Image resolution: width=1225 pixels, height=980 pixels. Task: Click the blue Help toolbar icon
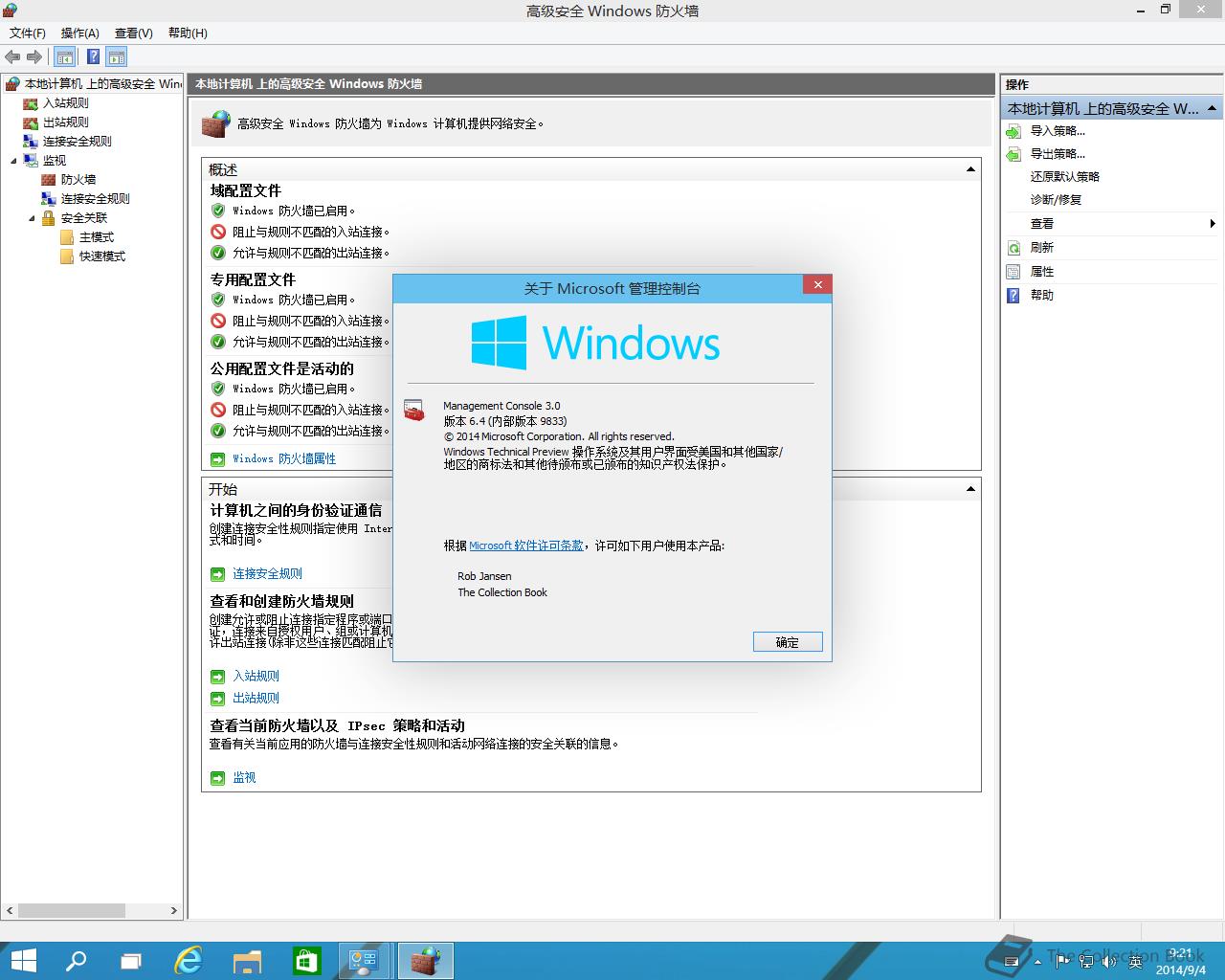(x=93, y=56)
